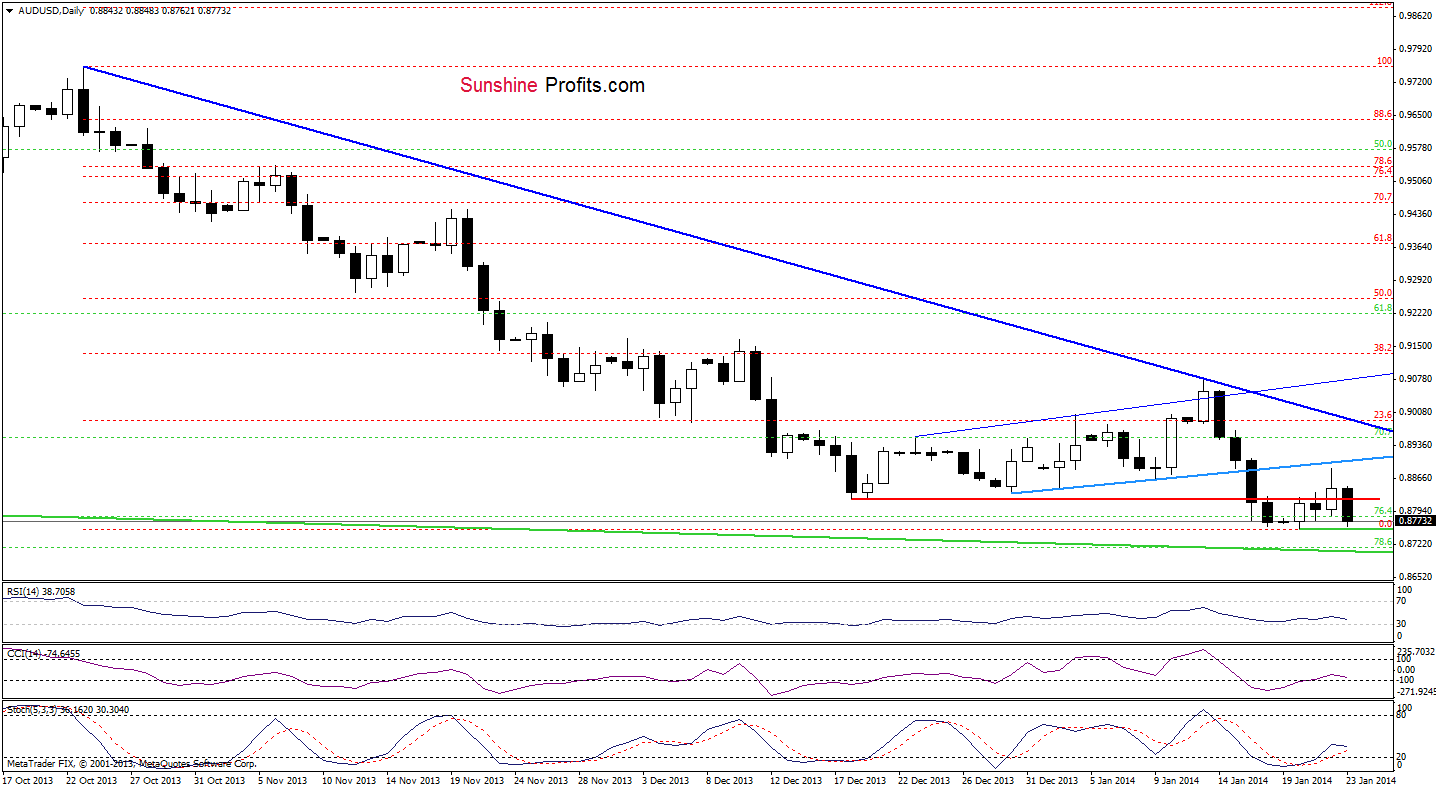
Task: Click price axis value 0.86520
Action: [x=1415, y=577]
